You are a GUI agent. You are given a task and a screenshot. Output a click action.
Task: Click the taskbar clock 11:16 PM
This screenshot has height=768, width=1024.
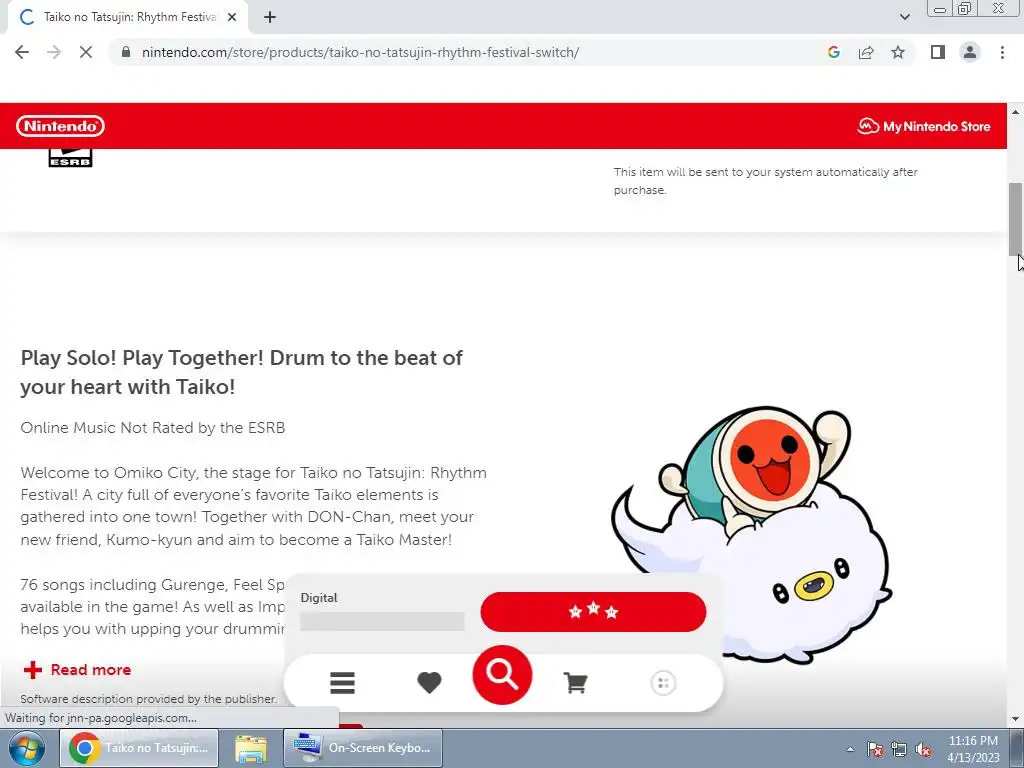click(x=973, y=741)
